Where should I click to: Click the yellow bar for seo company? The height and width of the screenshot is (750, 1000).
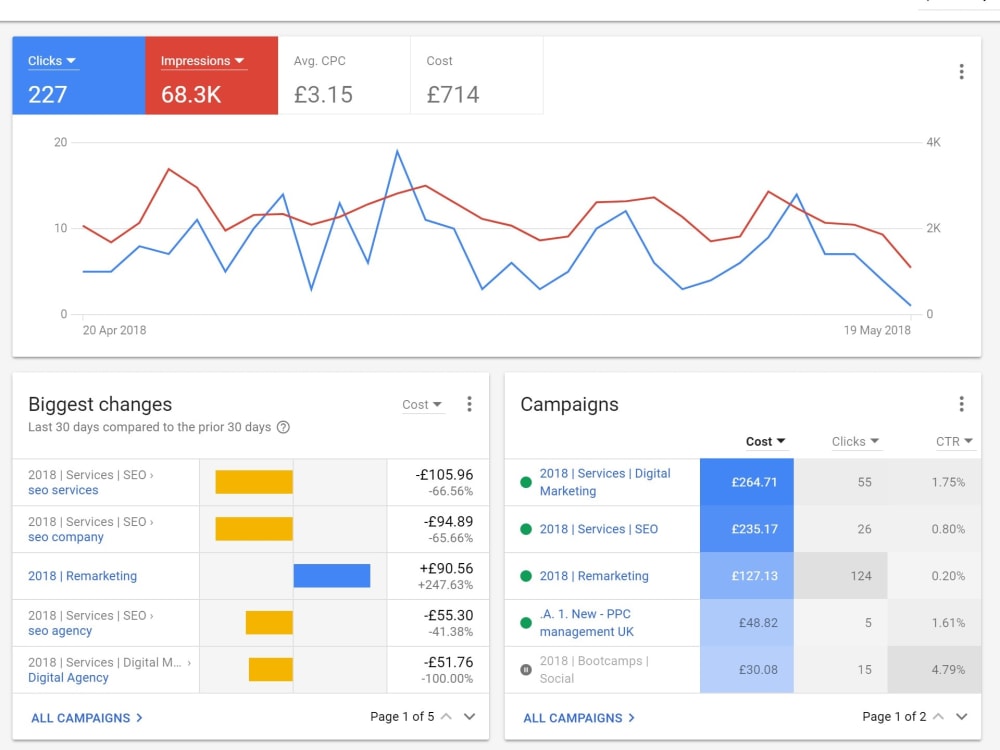[254, 529]
